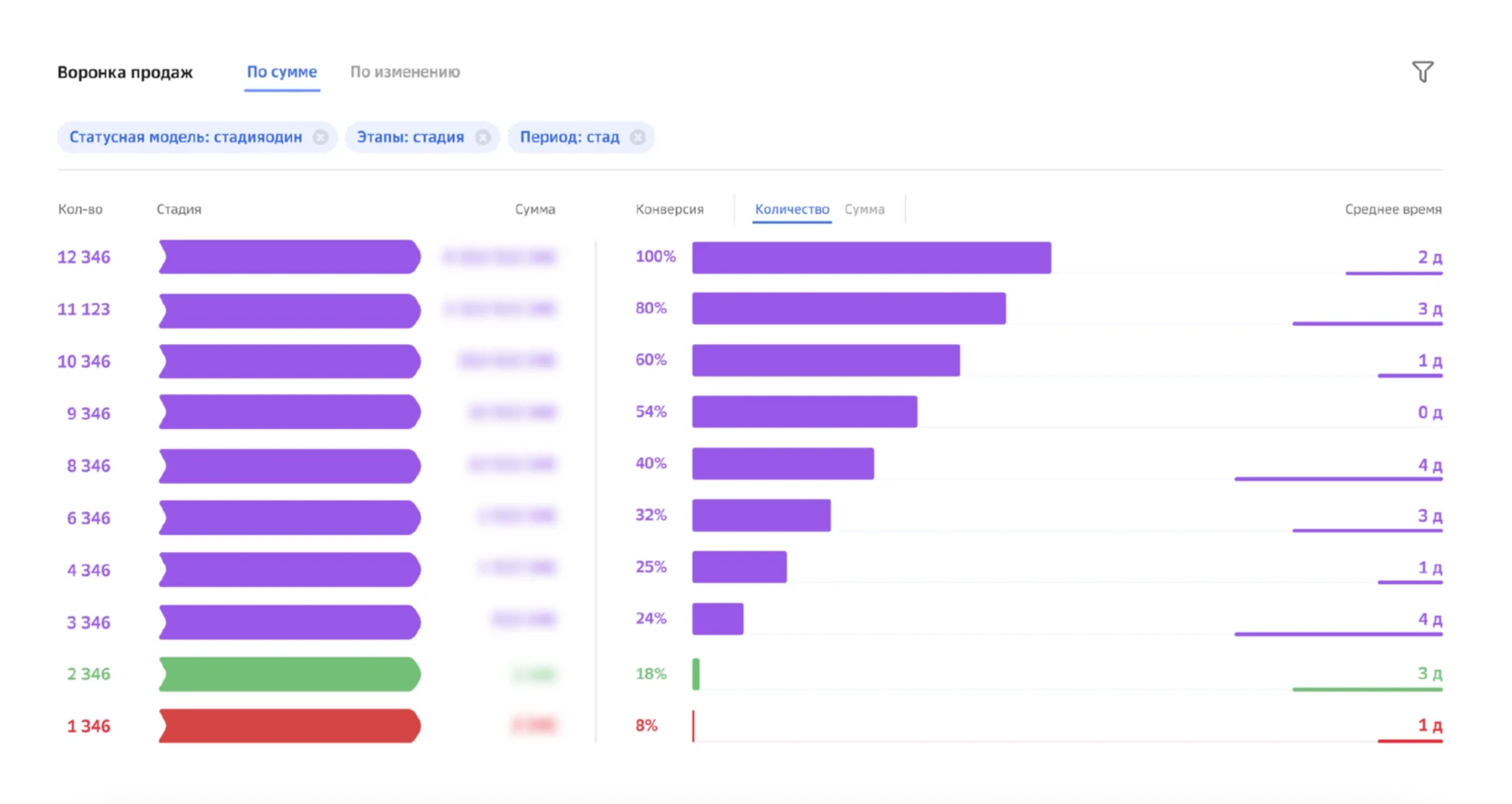Open the filter funnel icon

[1422, 72]
